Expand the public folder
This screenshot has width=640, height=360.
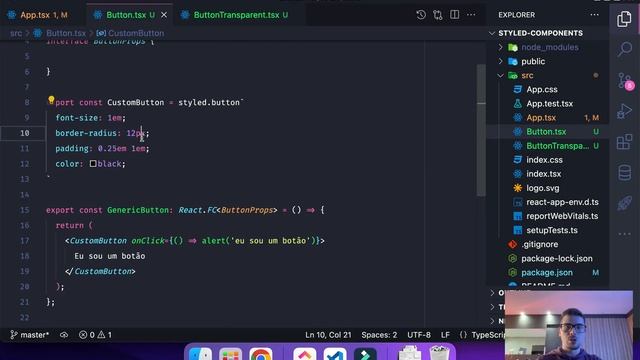(x=533, y=61)
